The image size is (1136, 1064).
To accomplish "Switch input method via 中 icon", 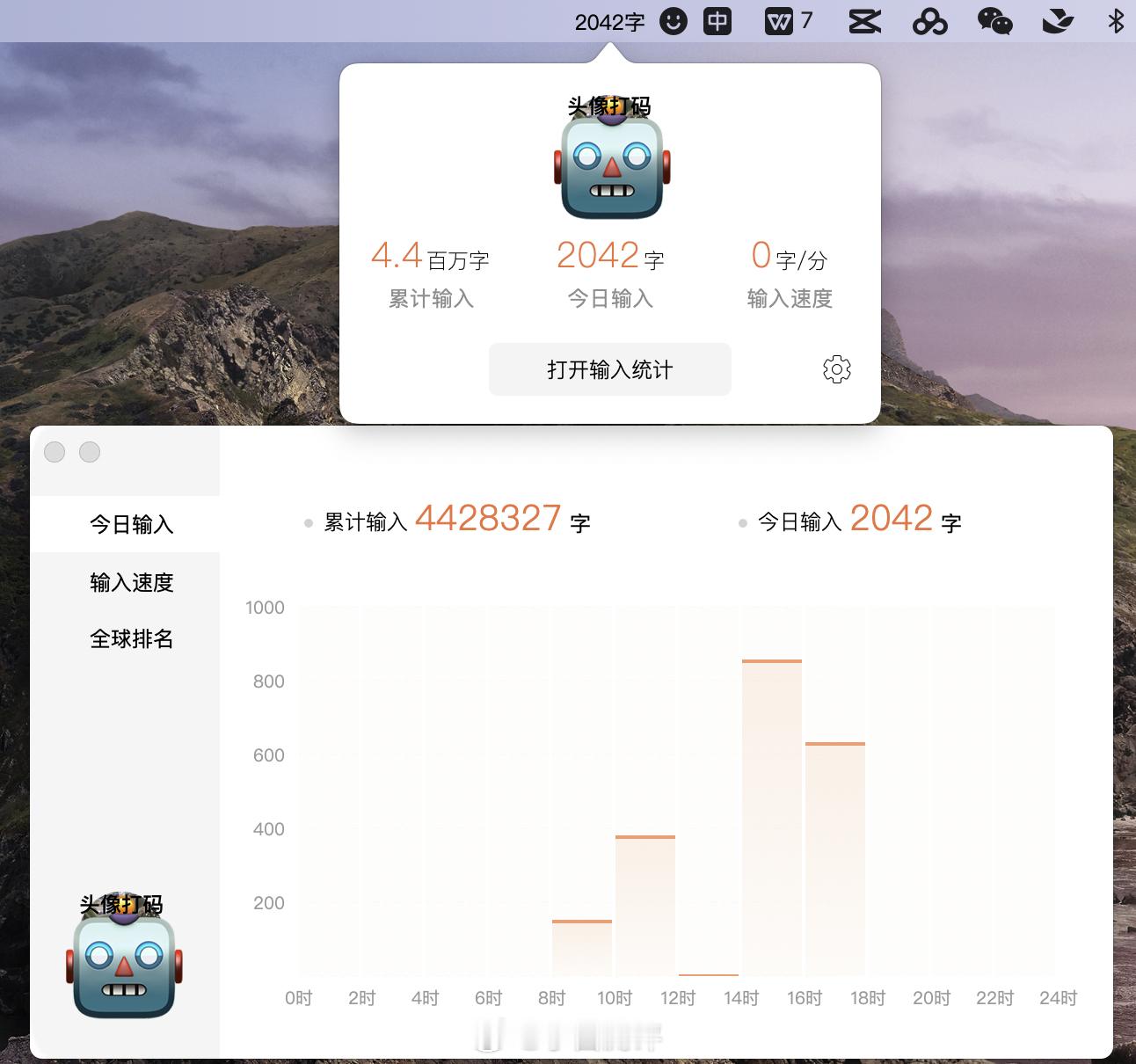I will [x=717, y=21].
